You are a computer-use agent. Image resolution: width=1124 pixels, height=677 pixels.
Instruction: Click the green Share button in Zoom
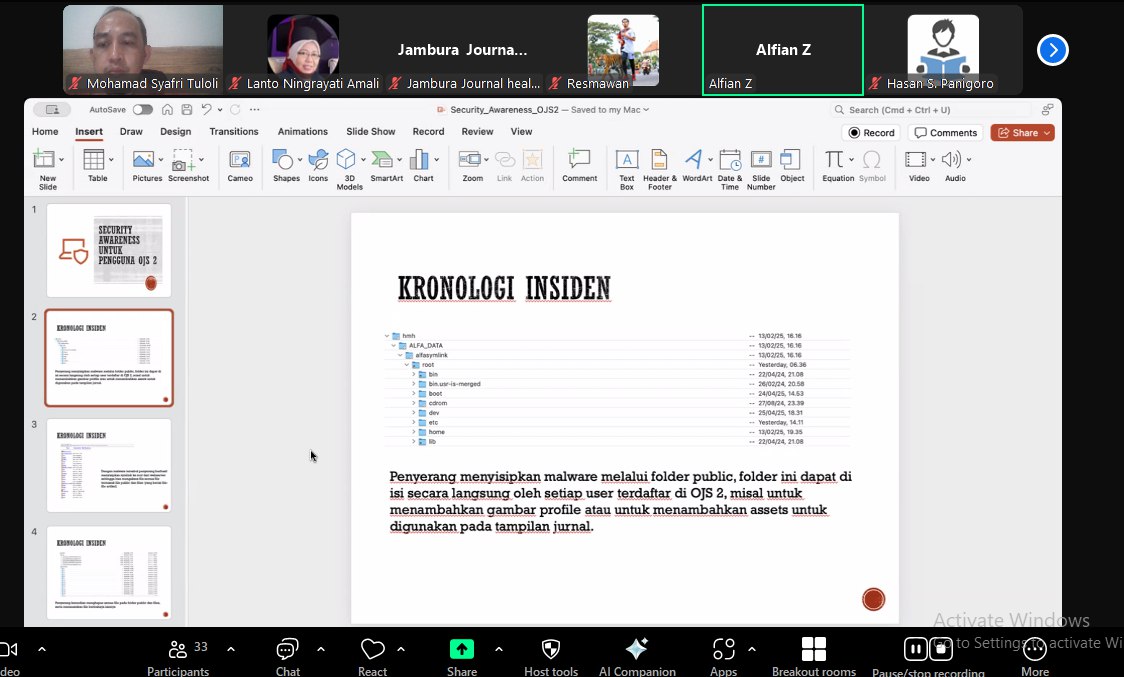[x=462, y=657]
